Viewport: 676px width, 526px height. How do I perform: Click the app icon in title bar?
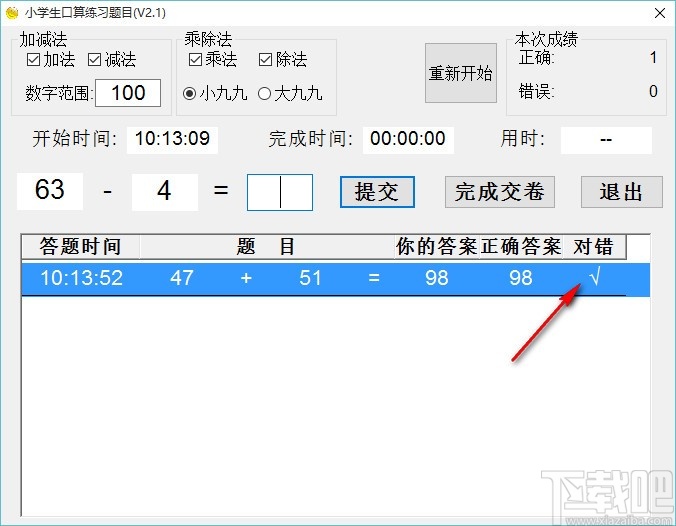click(12, 13)
